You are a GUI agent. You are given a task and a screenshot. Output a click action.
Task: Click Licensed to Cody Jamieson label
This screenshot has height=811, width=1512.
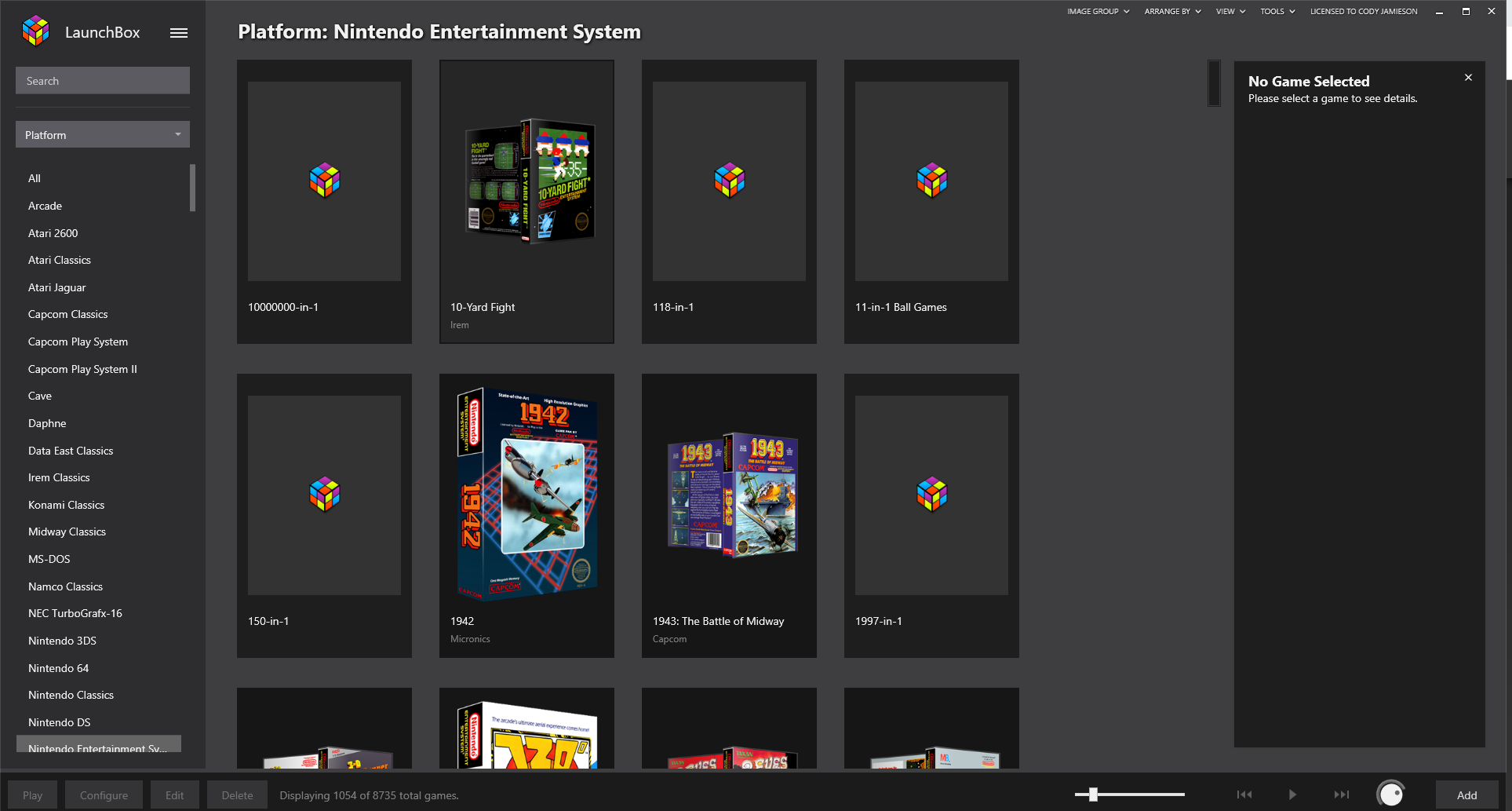pyautogui.click(x=1364, y=12)
